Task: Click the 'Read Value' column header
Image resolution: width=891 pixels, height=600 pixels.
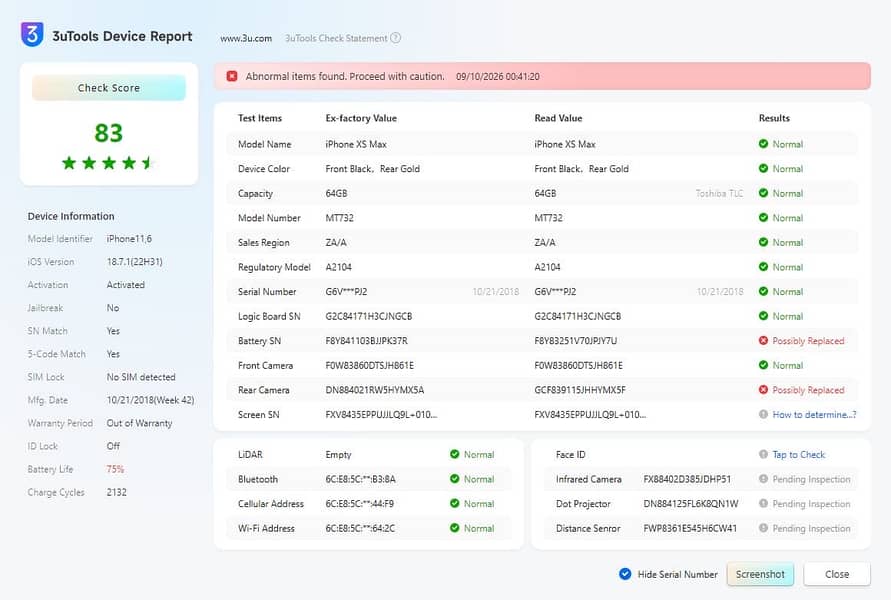Action: pos(558,118)
